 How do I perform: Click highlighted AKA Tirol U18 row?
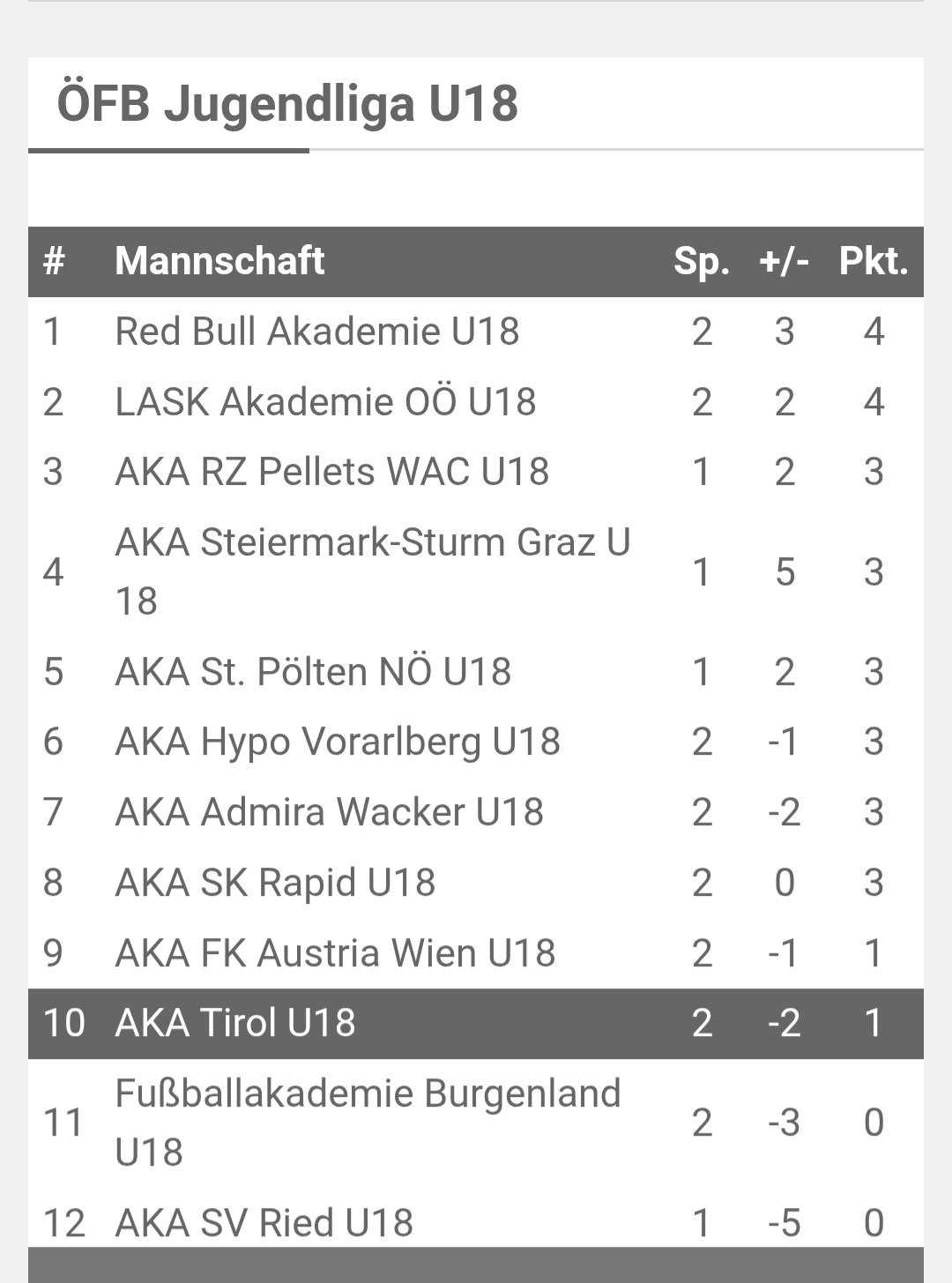[476, 1023]
